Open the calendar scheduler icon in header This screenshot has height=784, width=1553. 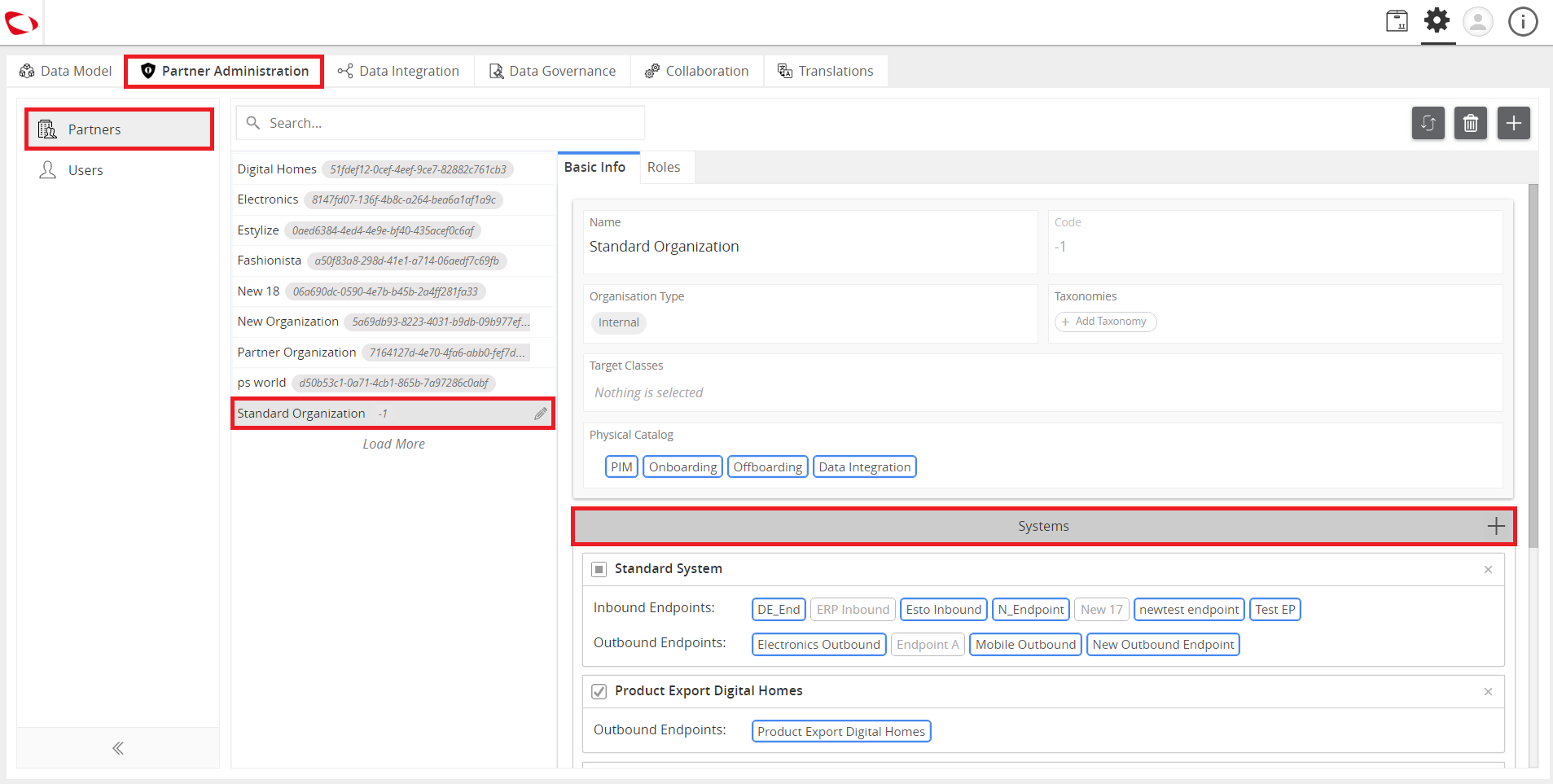(1397, 21)
